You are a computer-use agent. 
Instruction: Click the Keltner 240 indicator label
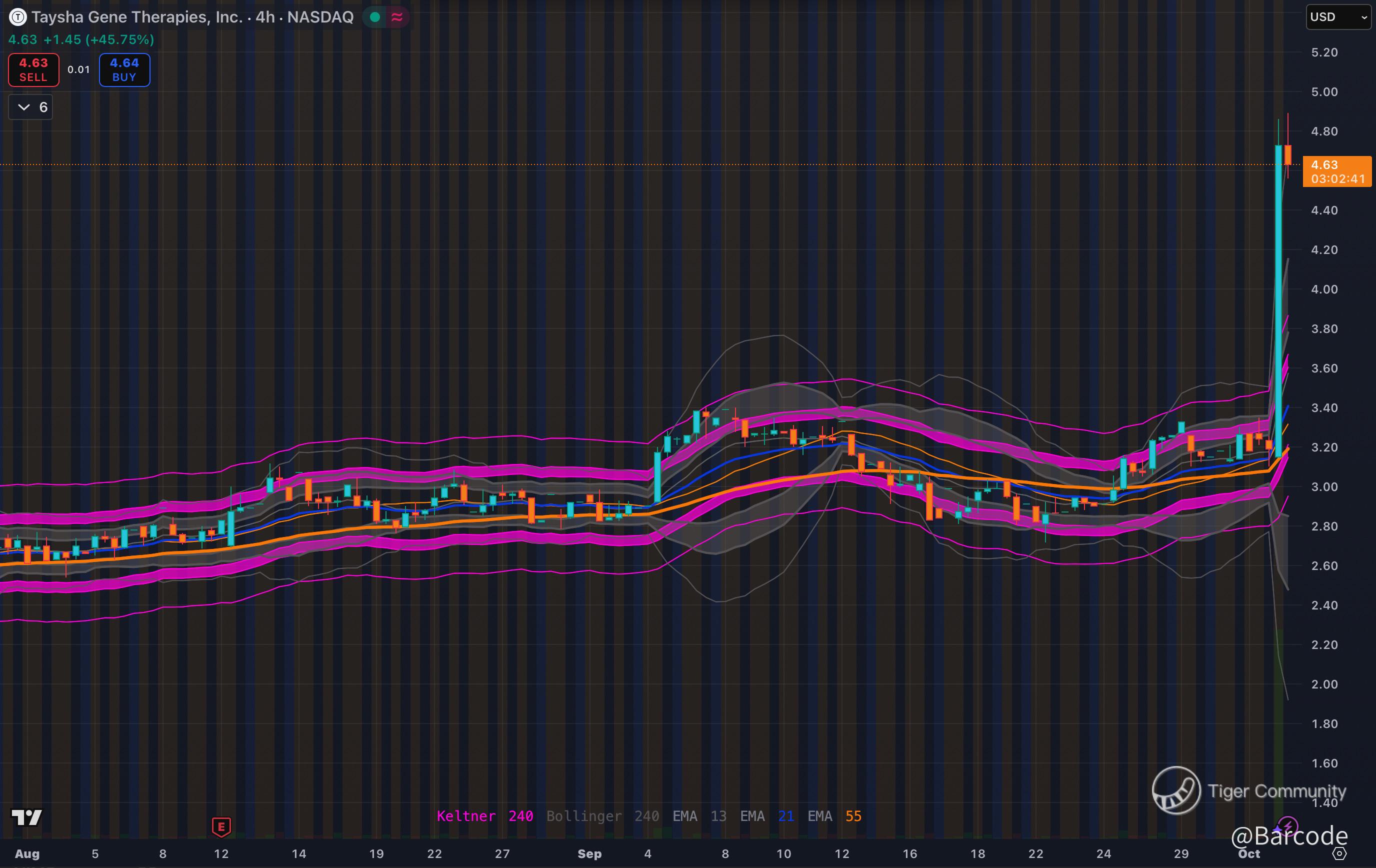point(484,816)
